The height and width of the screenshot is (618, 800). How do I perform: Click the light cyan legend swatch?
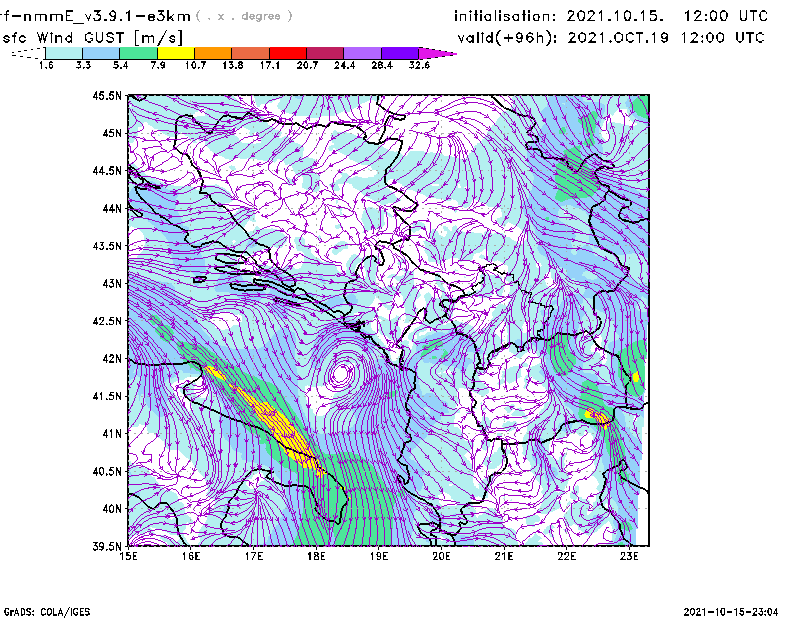64,53
